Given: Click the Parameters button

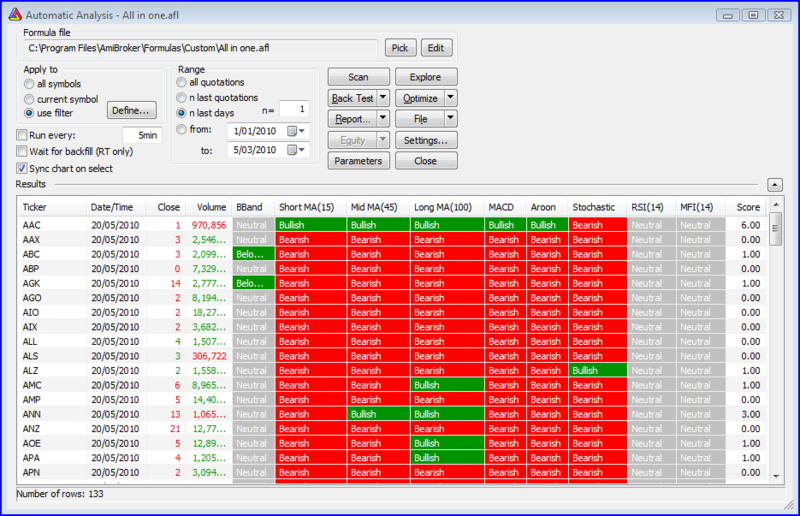Looking at the screenshot, I should click(x=359, y=161).
